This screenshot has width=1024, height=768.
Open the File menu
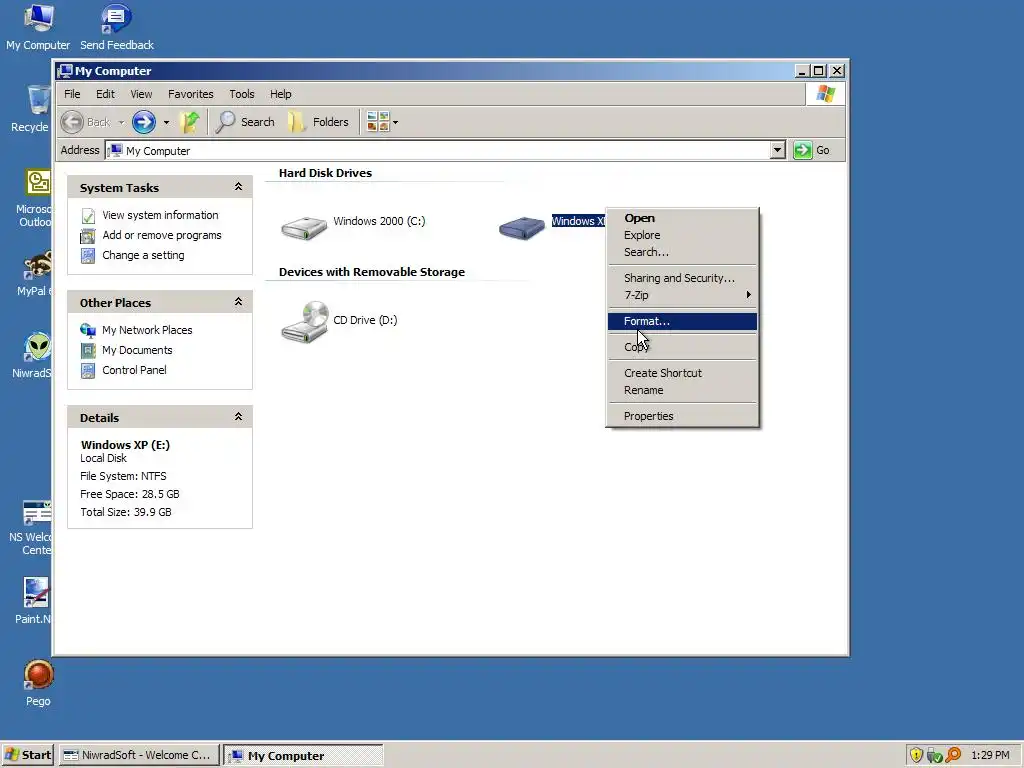pyautogui.click(x=72, y=94)
